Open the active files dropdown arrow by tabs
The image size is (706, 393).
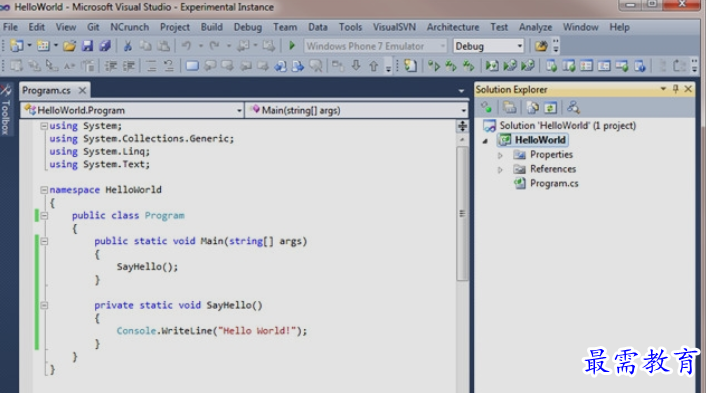tap(461, 91)
